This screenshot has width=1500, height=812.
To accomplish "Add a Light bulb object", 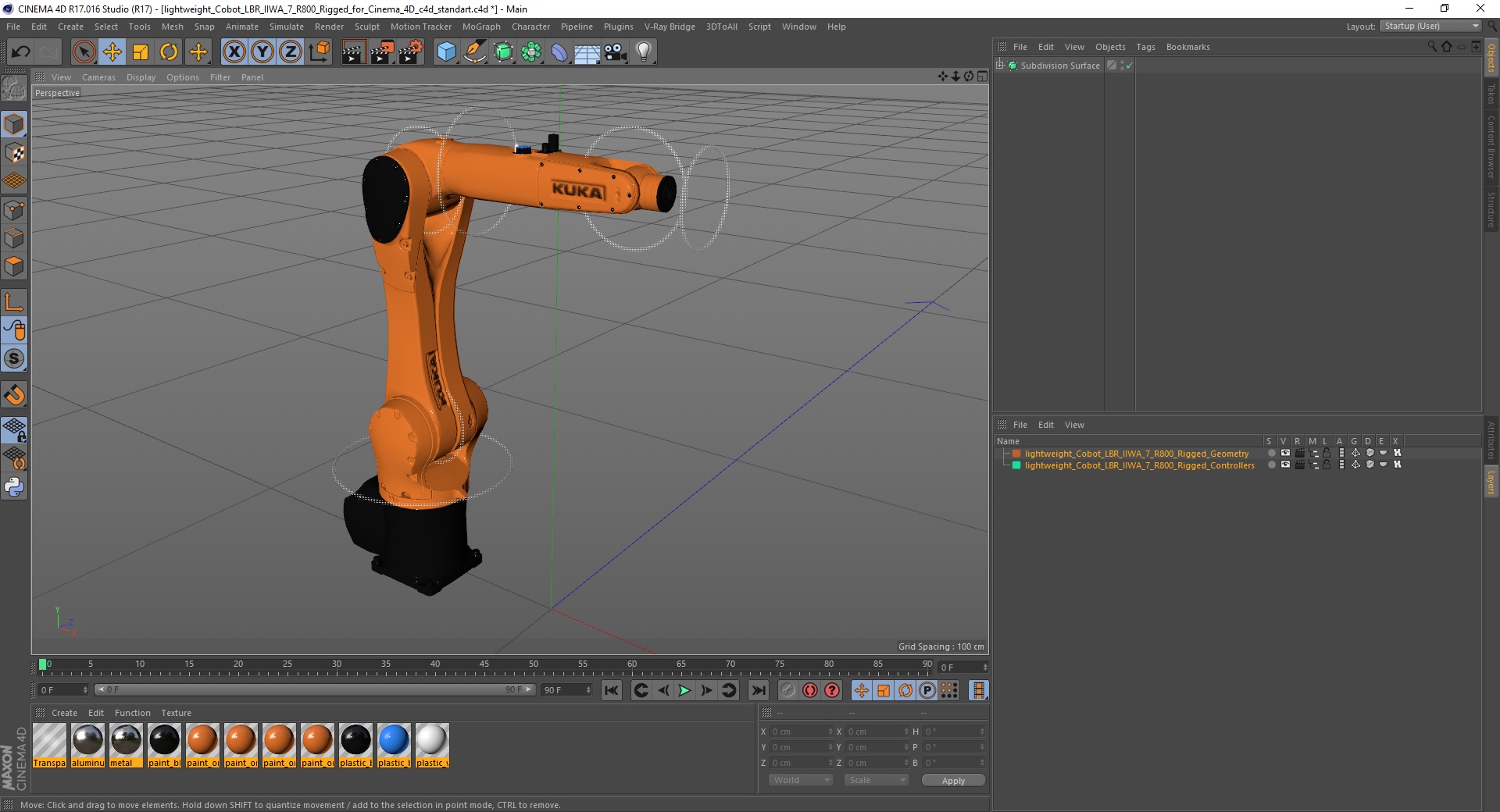I will pos(644,52).
